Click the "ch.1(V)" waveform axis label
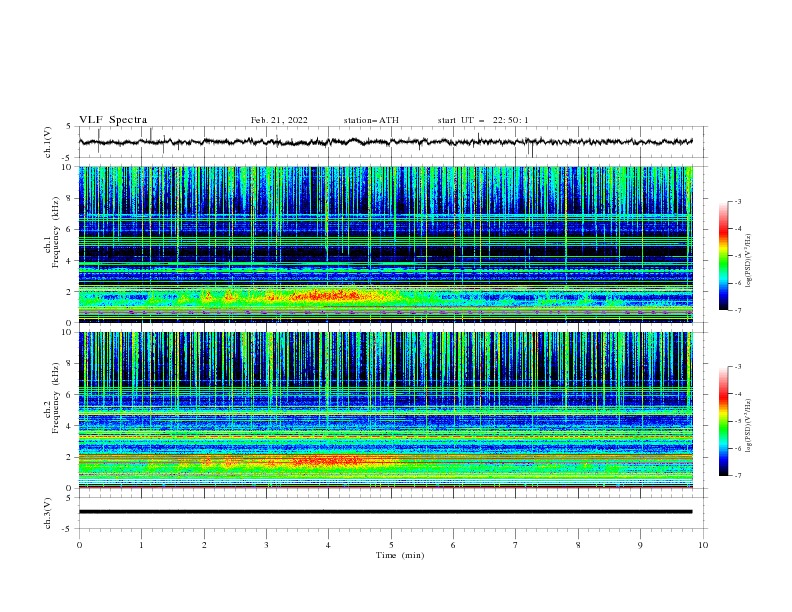The width and height of the screenshot is (792, 612). 48,142
